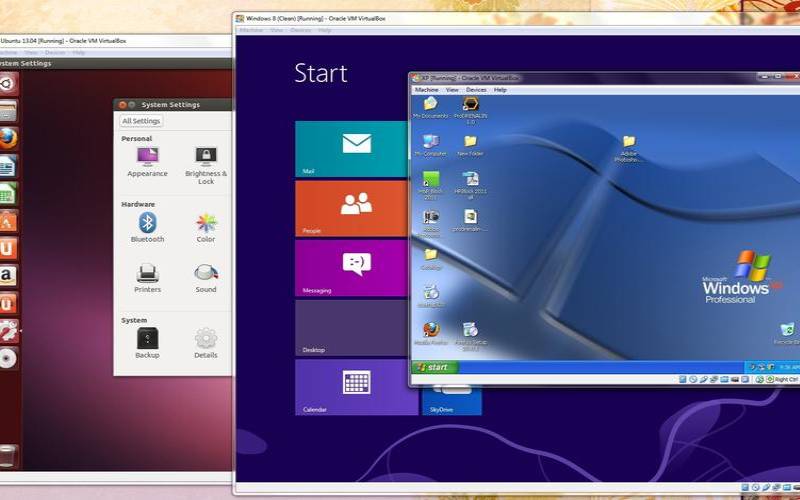Click the System section heading in System Settings
Screen dimensions: 800x500
[134, 320]
